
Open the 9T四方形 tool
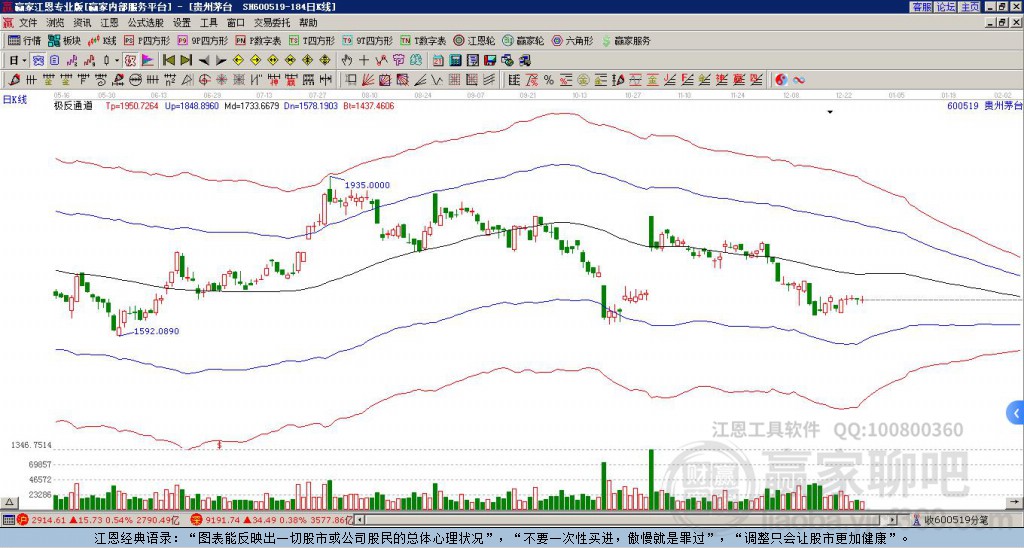(x=367, y=40)
